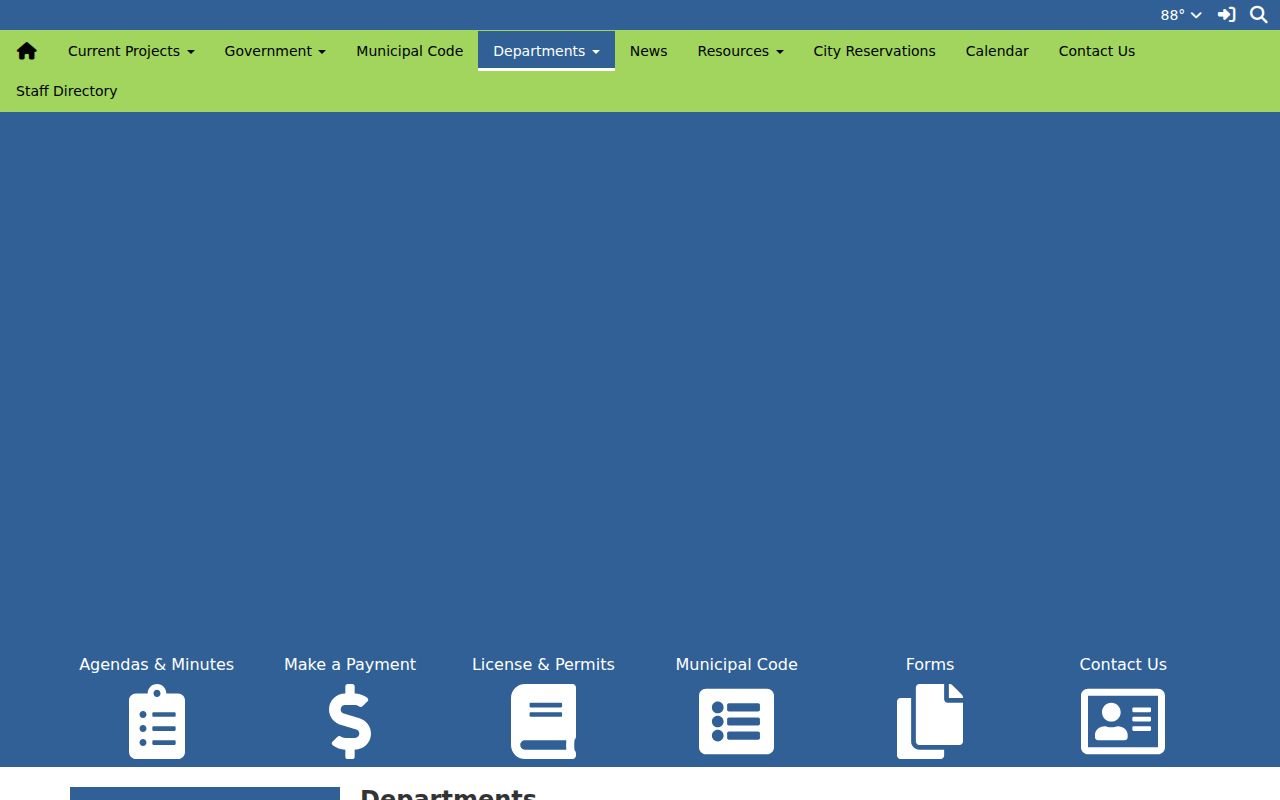Click the Contact Us quick link label
This screenshot has height=800, width=1280.
1123,664
